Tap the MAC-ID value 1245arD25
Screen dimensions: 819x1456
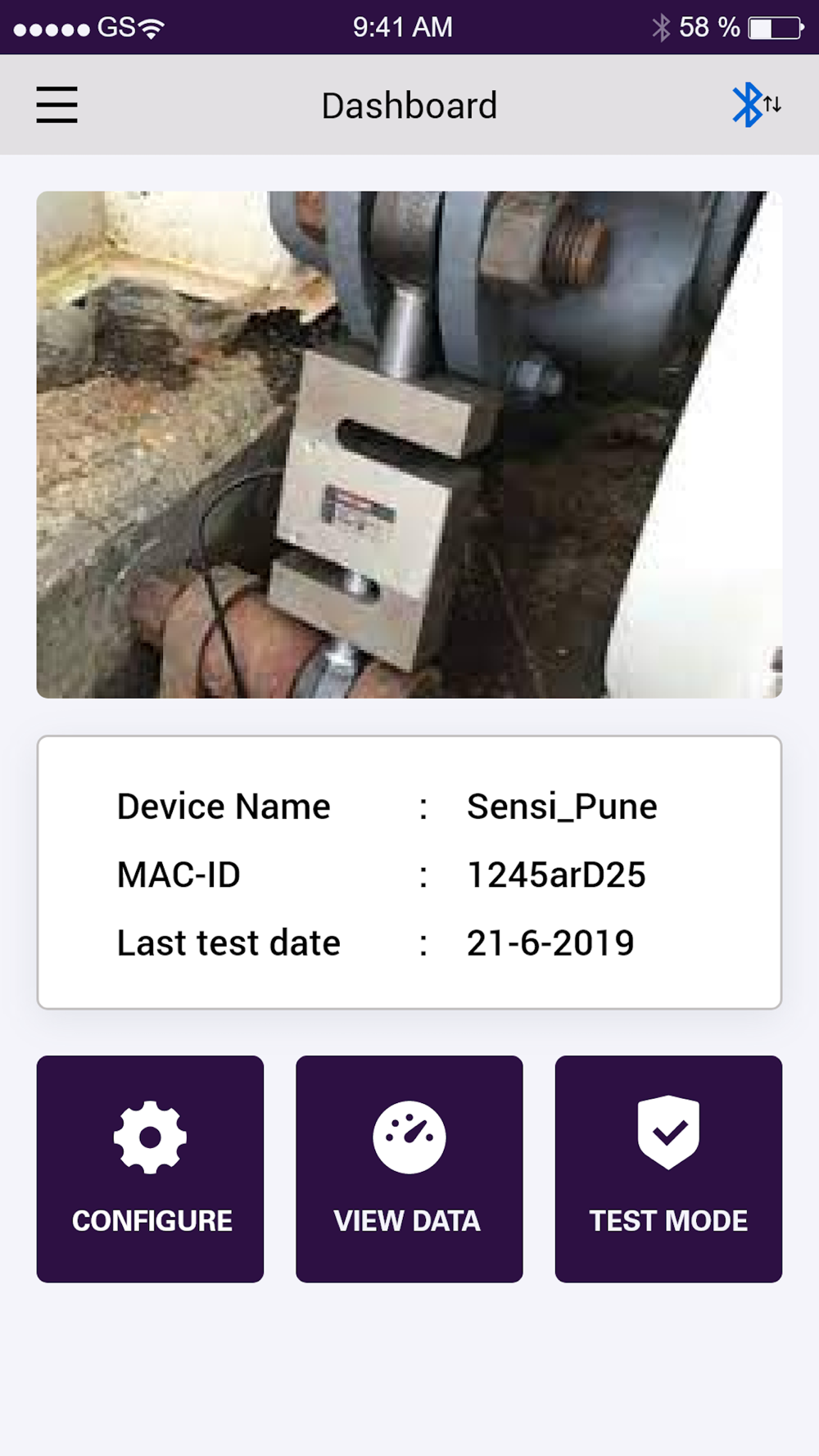(556, 875)
